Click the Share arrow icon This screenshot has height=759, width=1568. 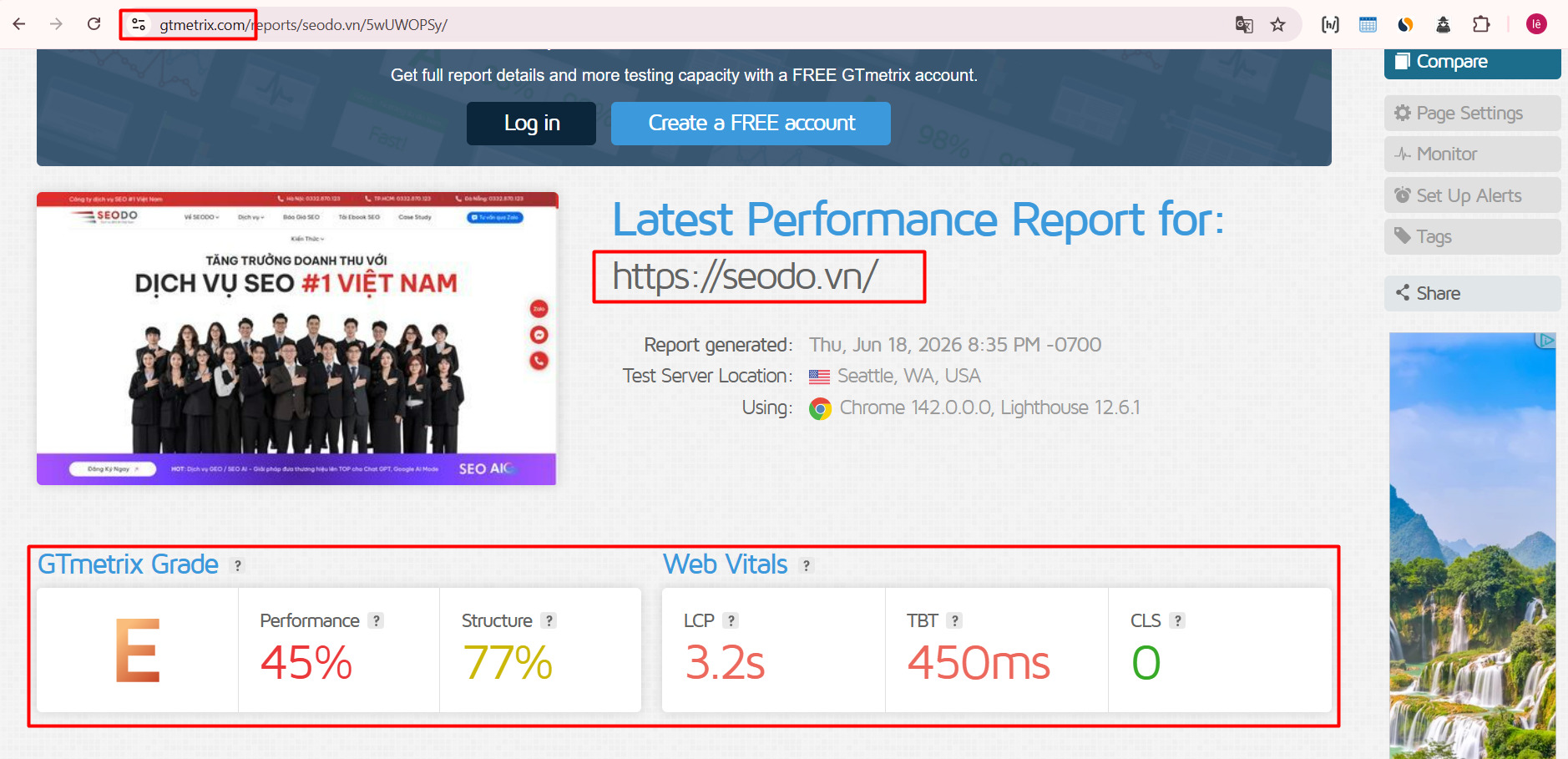coord(1403,292)
